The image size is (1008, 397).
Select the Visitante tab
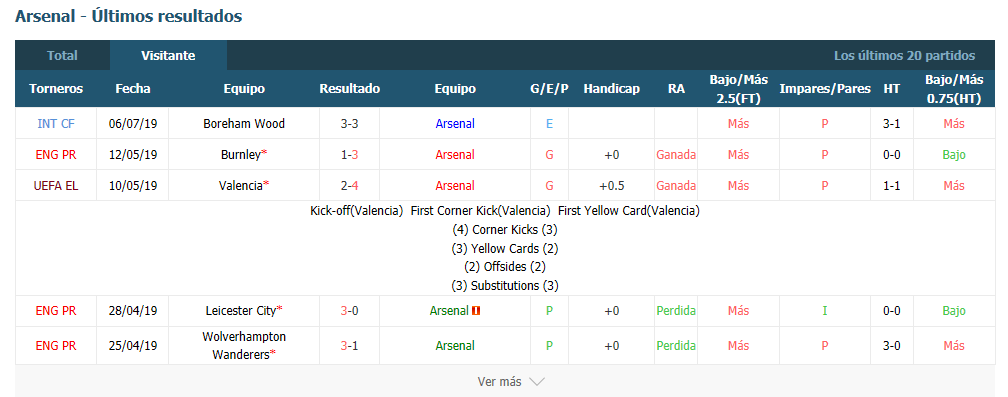[168, 56]
